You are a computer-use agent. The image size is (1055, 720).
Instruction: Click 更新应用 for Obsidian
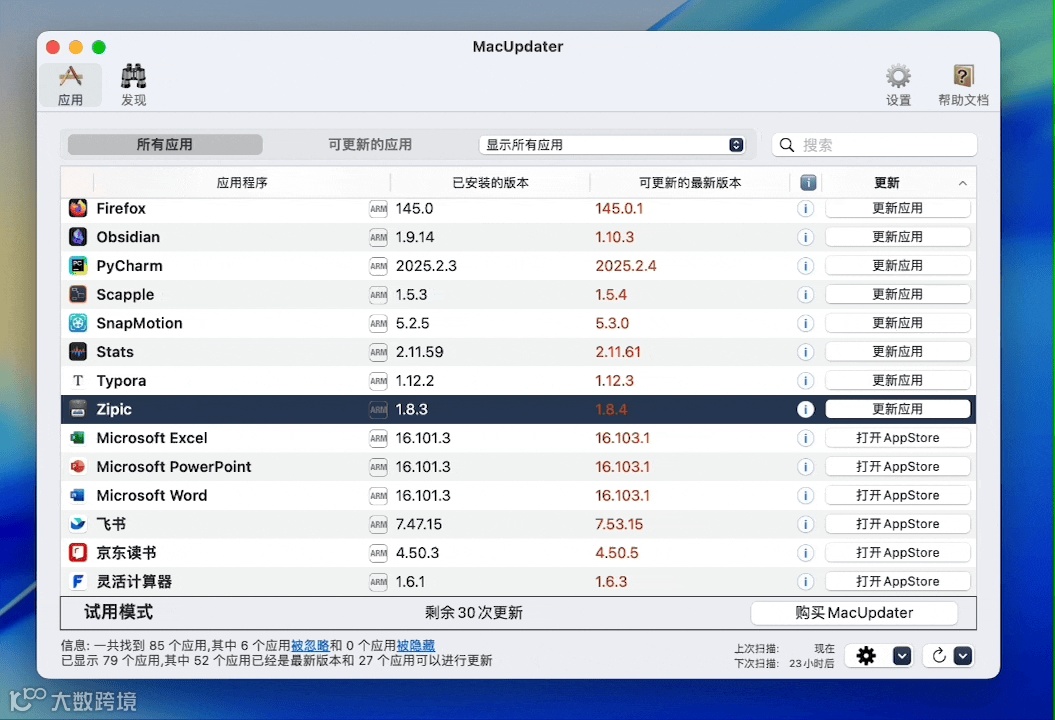click(x=898, y=237)
